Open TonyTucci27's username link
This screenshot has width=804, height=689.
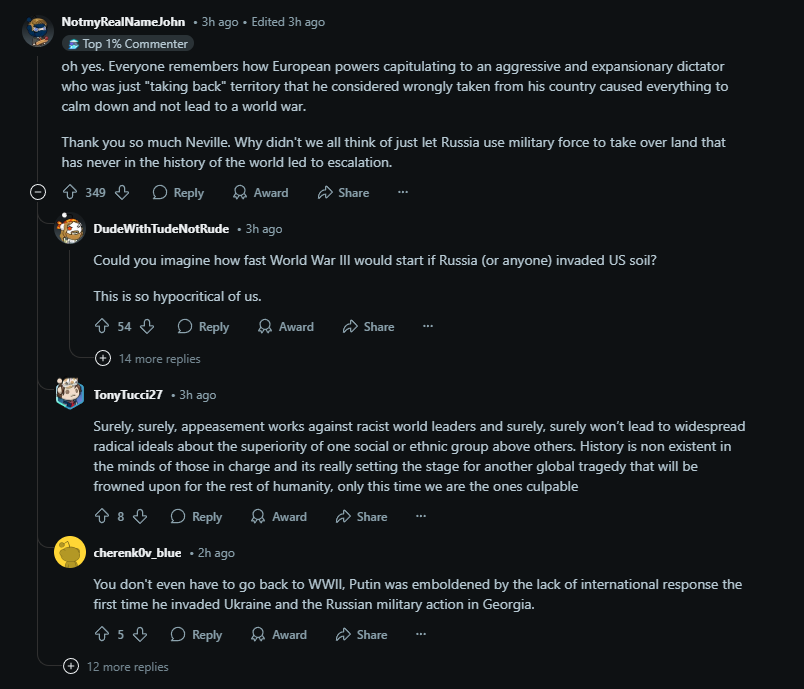pyautogui.click(x=128, y=395)
